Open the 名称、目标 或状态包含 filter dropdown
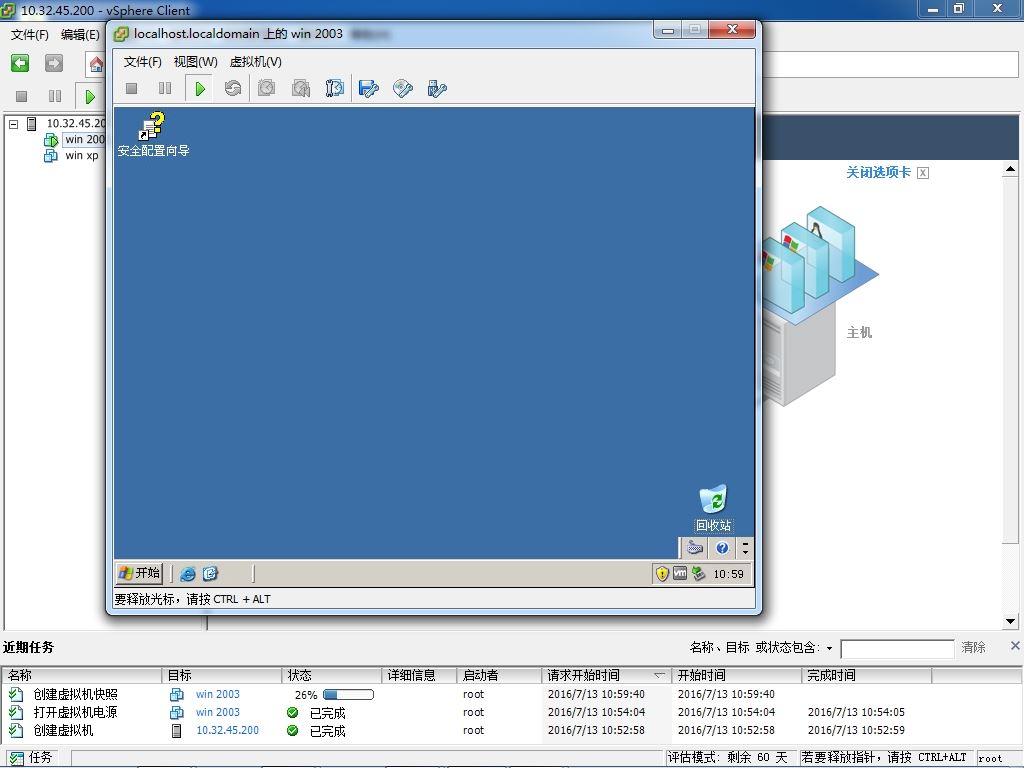 pyautogui.click(x=829, y=648)
